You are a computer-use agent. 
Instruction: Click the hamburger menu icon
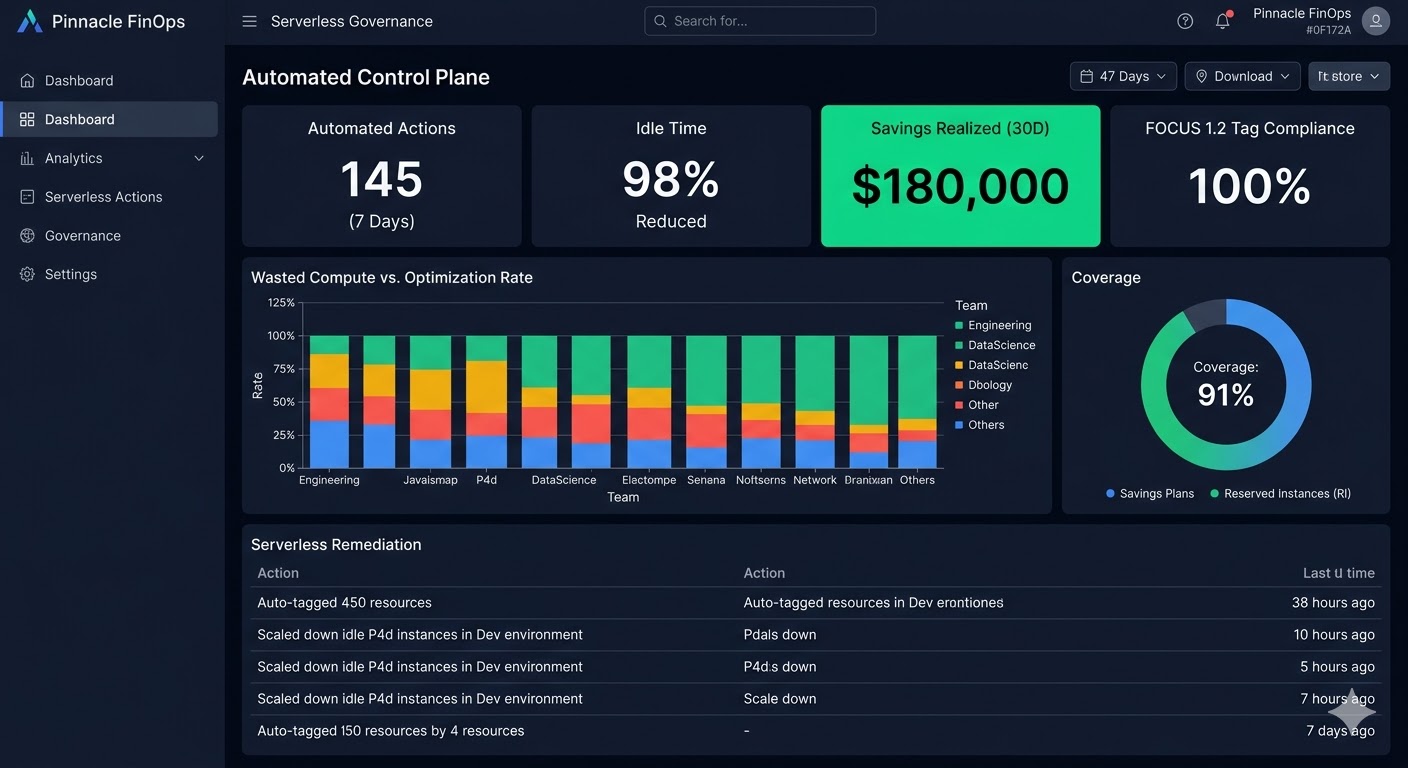tap(250, 21)
